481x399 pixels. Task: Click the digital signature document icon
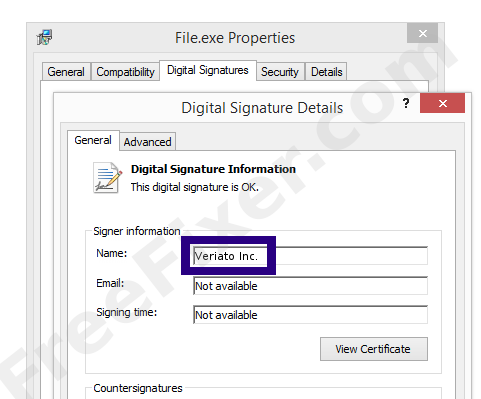click(x=107, y=178)
